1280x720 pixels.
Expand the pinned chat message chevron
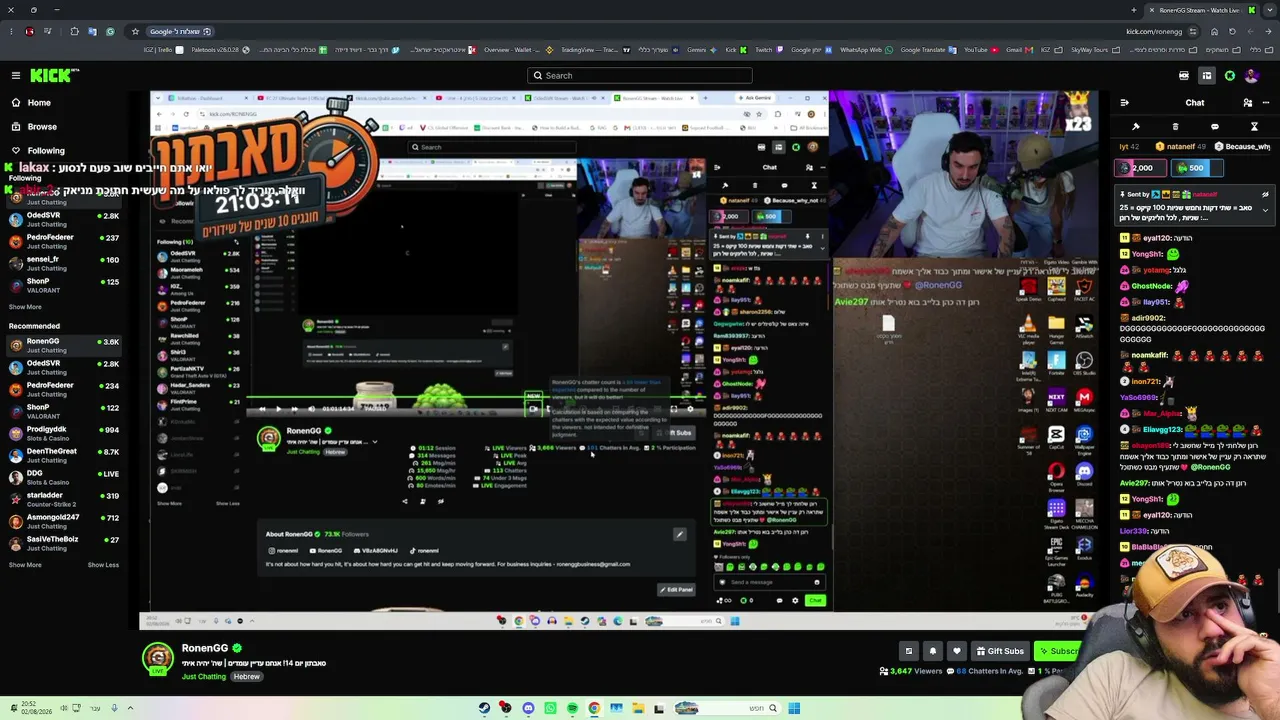point(1265,210)
